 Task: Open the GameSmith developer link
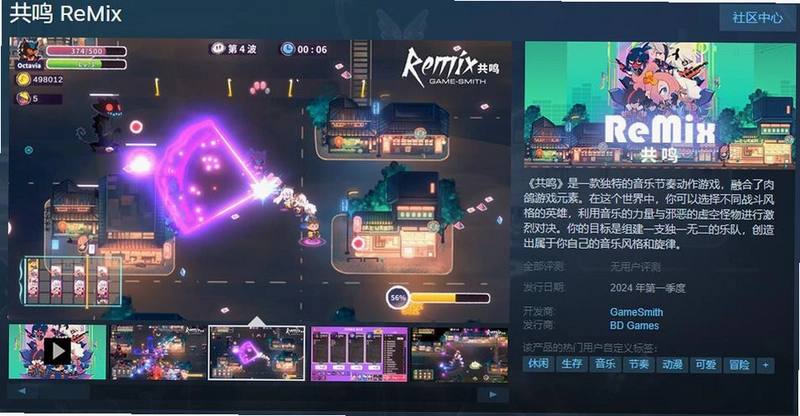coord(636,312)
